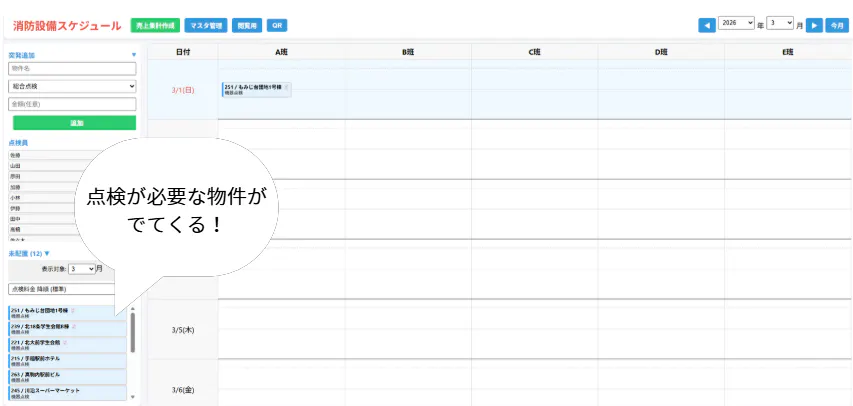853x406 pixels.
Task: Click the small icon on the A班 3/1 card
Action: 287,87
